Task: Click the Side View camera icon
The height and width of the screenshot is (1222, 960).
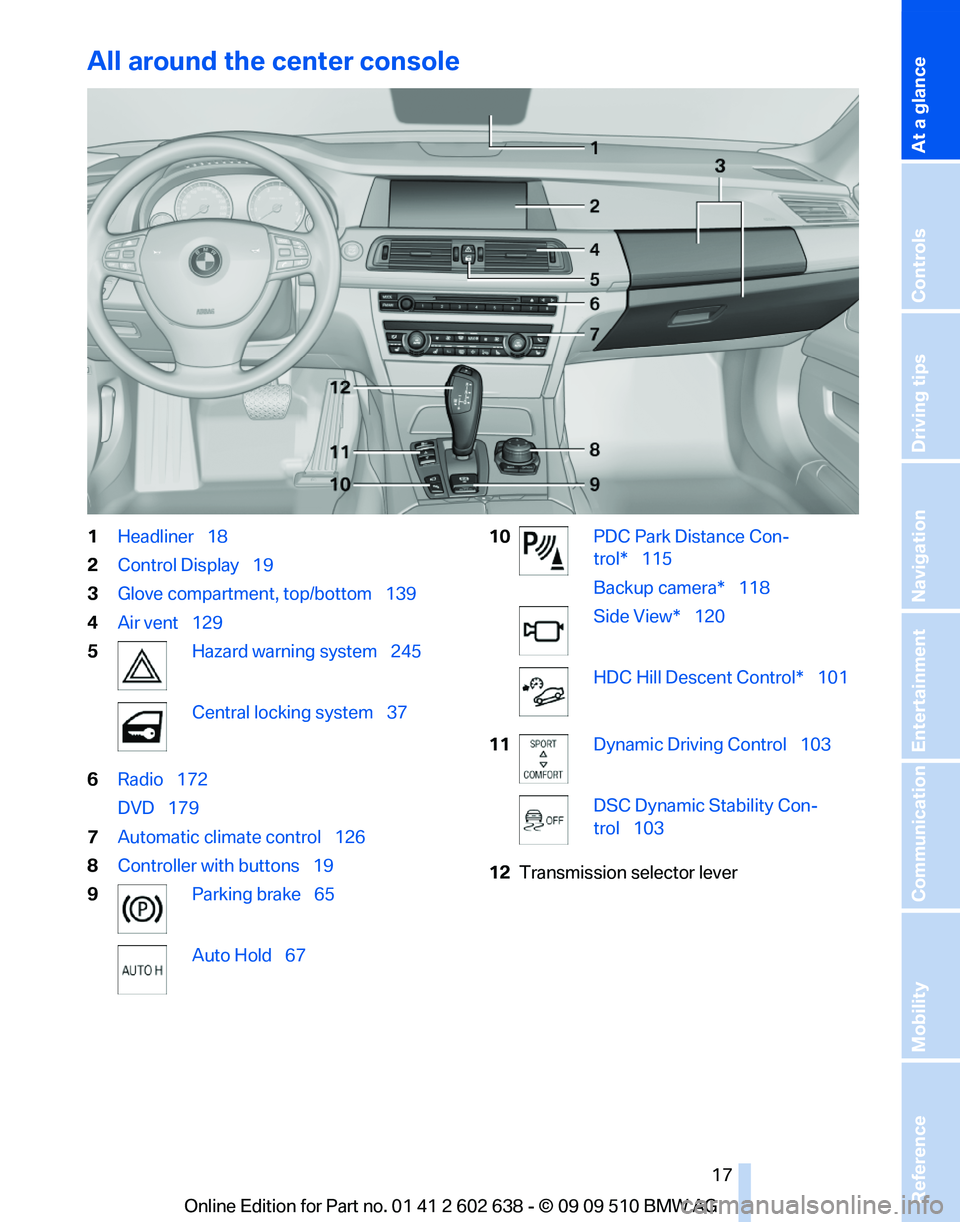Action: (x=543, y=631)
